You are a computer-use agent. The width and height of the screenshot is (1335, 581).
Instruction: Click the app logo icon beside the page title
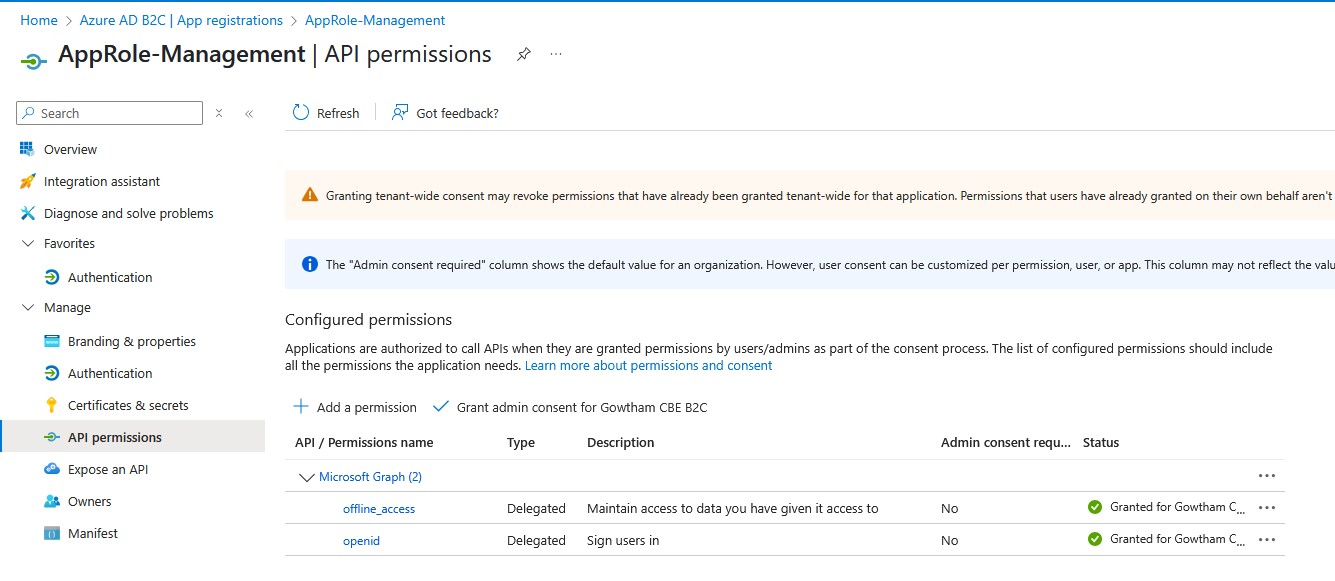pos(33,61)
